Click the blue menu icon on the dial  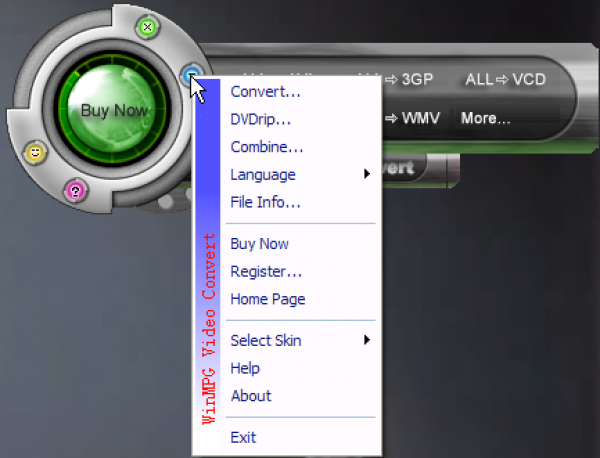(191, 74)
